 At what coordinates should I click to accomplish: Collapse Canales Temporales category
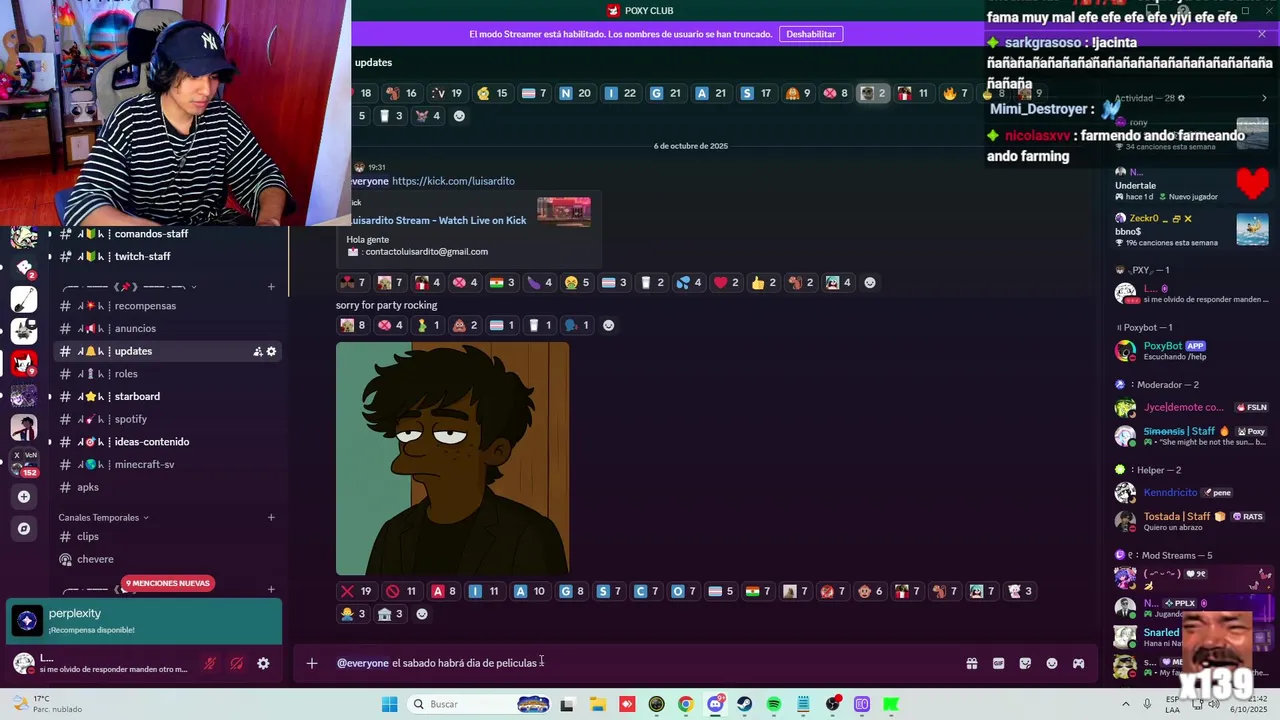[103, 517]
